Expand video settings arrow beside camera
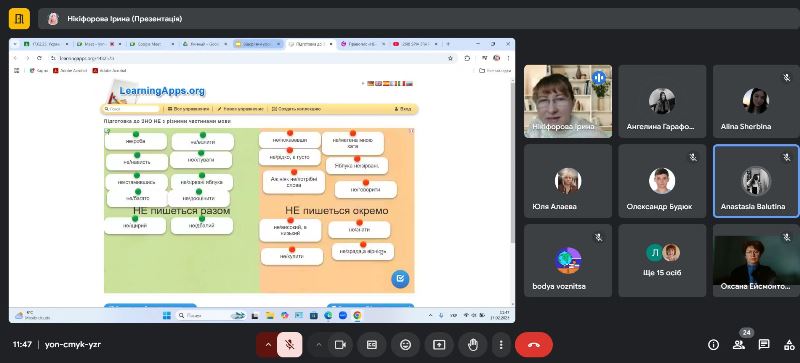The height and width of the screenshot is (363, 800). click(318, 345)
